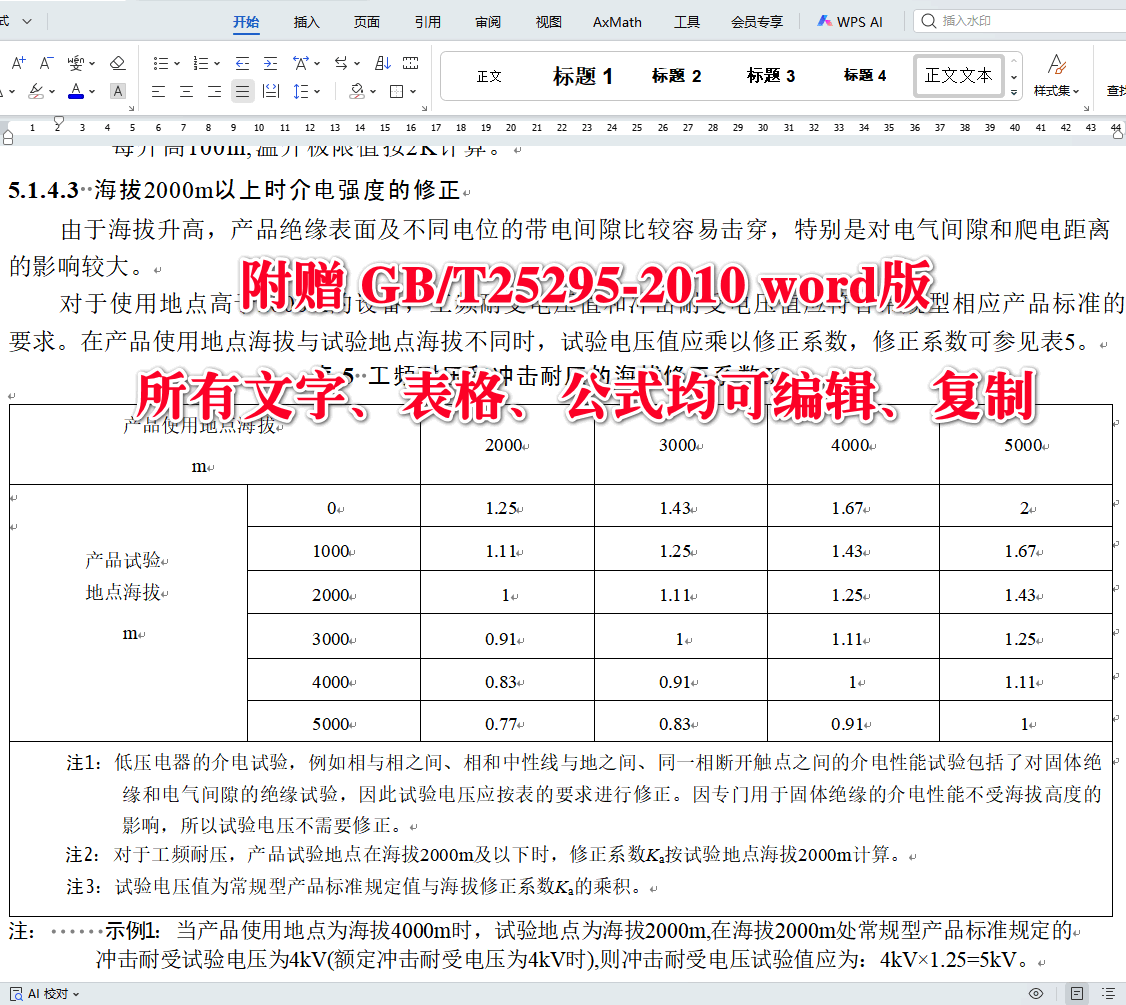
Task: Select the Increase Font Size icon
Action: [x=18, y=61]
